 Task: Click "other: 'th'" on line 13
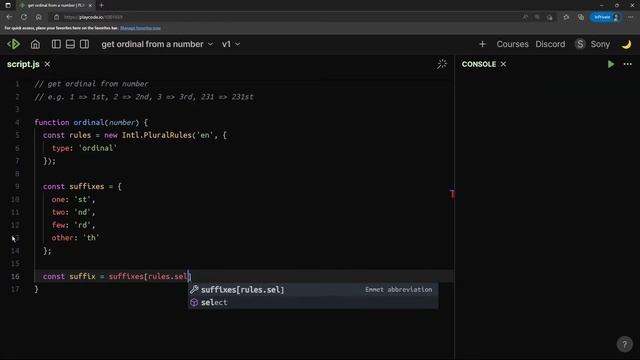coord(76,238)
